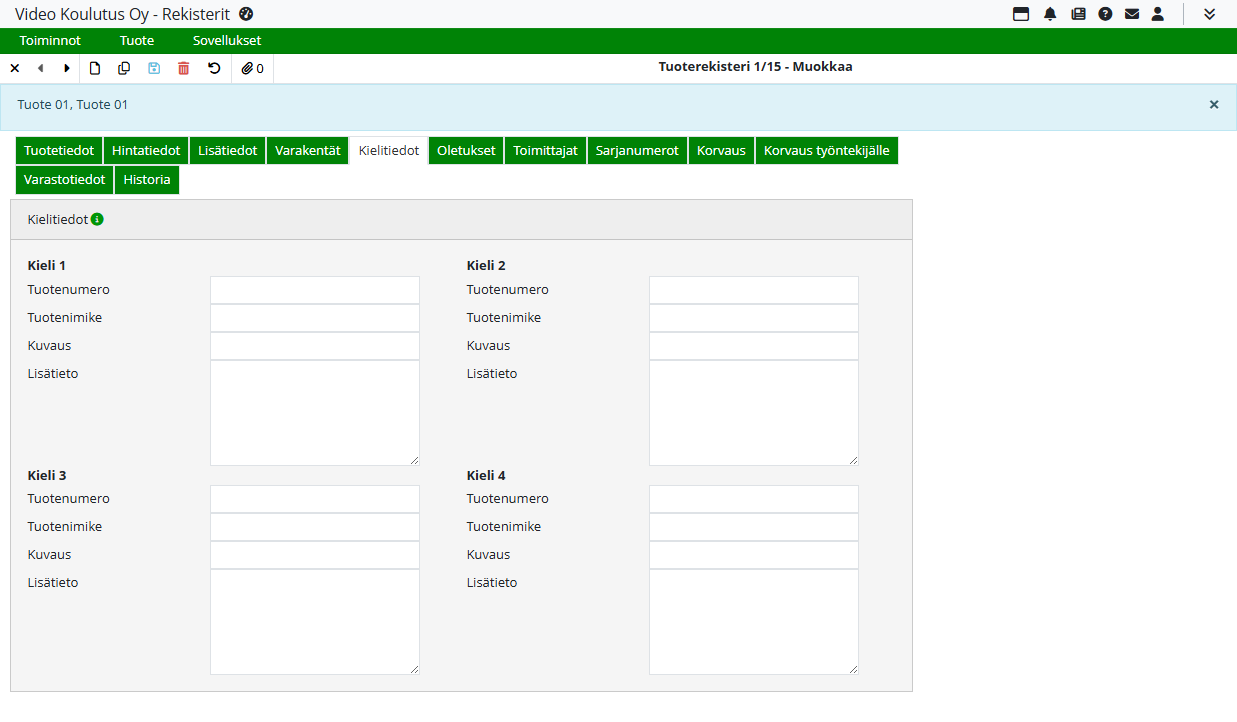Open the Sovellukset menu
Image resolution: width=1237 pixels, height=722 pixels.
(x=227, y=41)
